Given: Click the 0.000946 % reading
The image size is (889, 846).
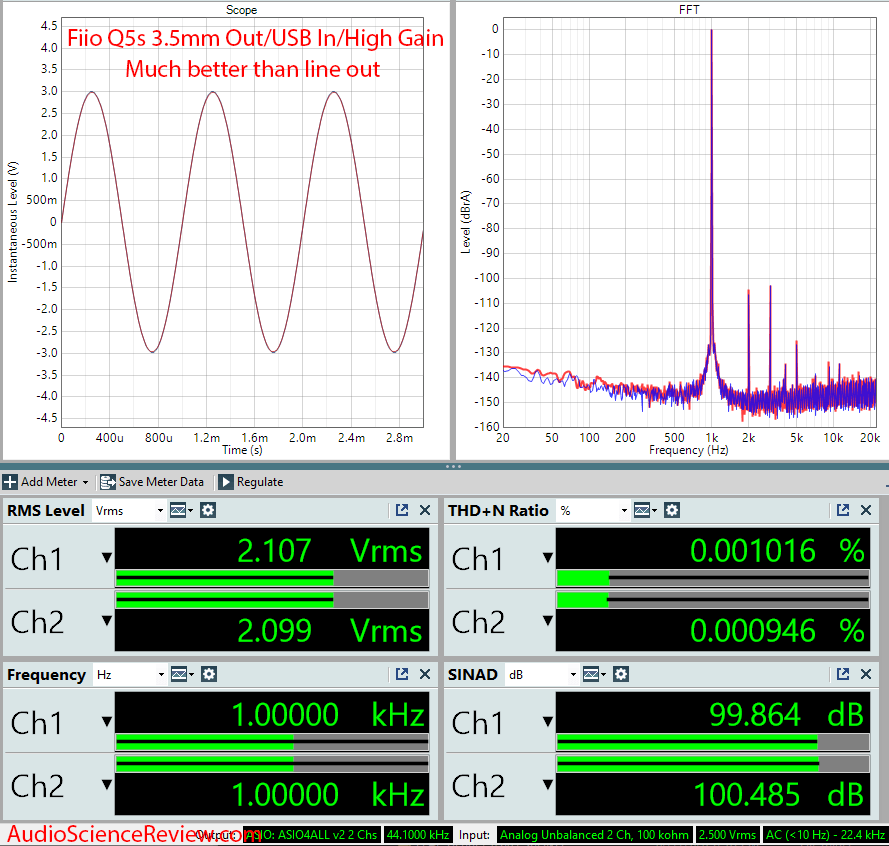Looking at the screenshot, I should pos(777,631).
